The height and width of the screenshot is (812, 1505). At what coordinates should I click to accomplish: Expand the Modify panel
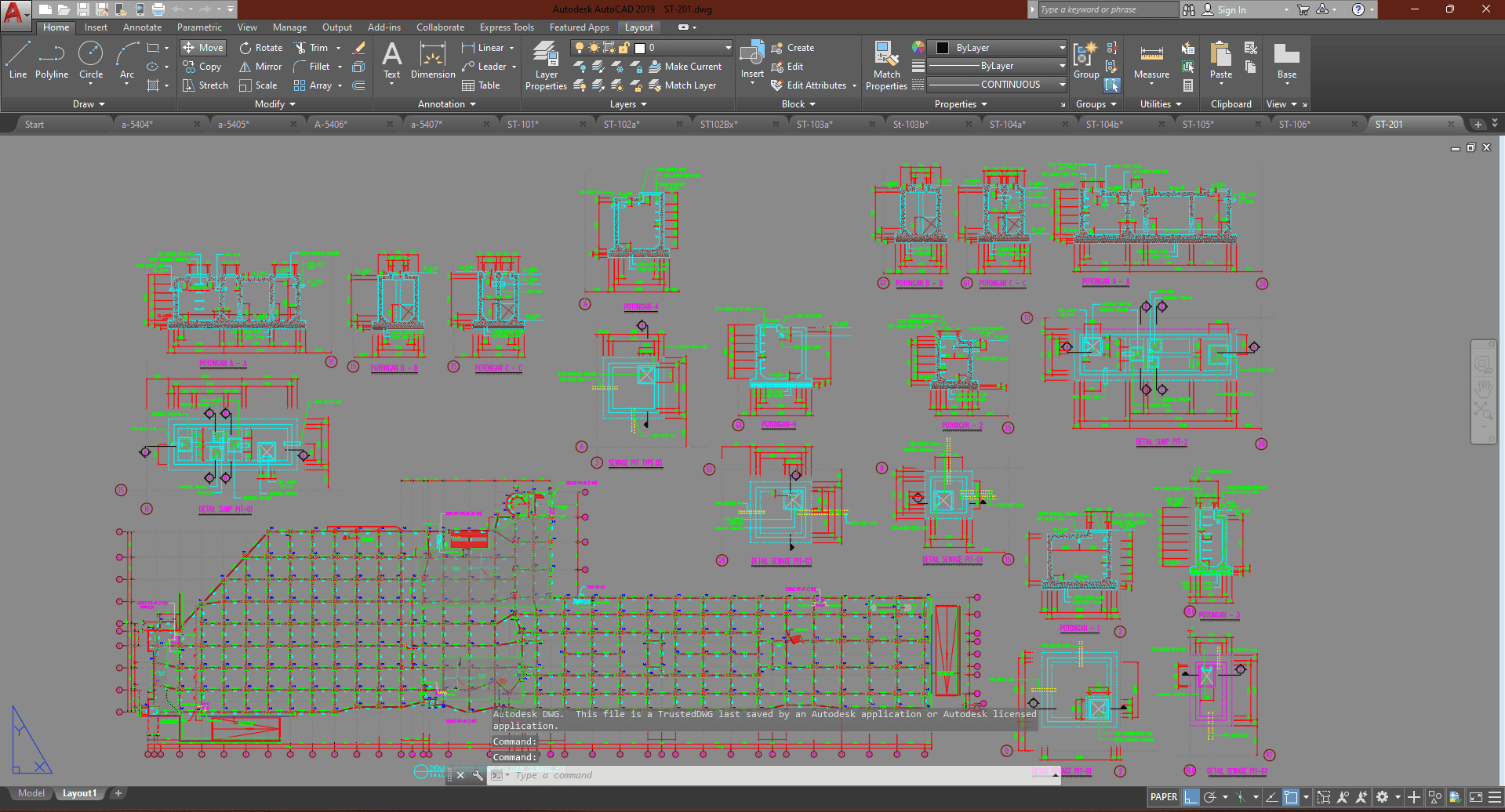pyautogui.click(x=274, y=104)
